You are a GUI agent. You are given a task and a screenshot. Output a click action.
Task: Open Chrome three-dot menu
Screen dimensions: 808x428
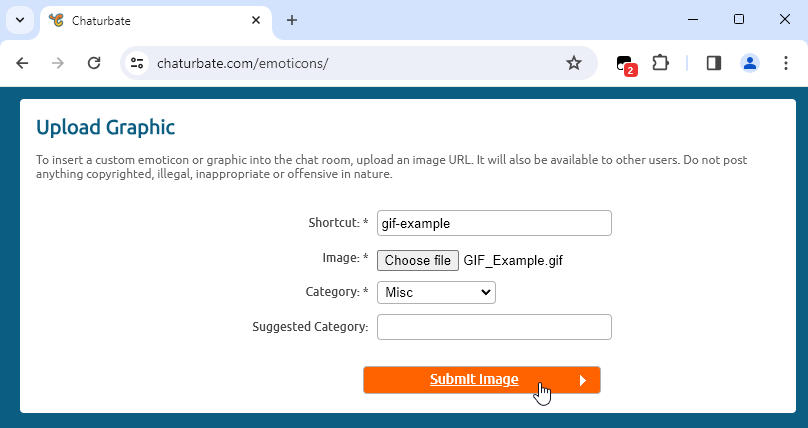click(785, 63)
